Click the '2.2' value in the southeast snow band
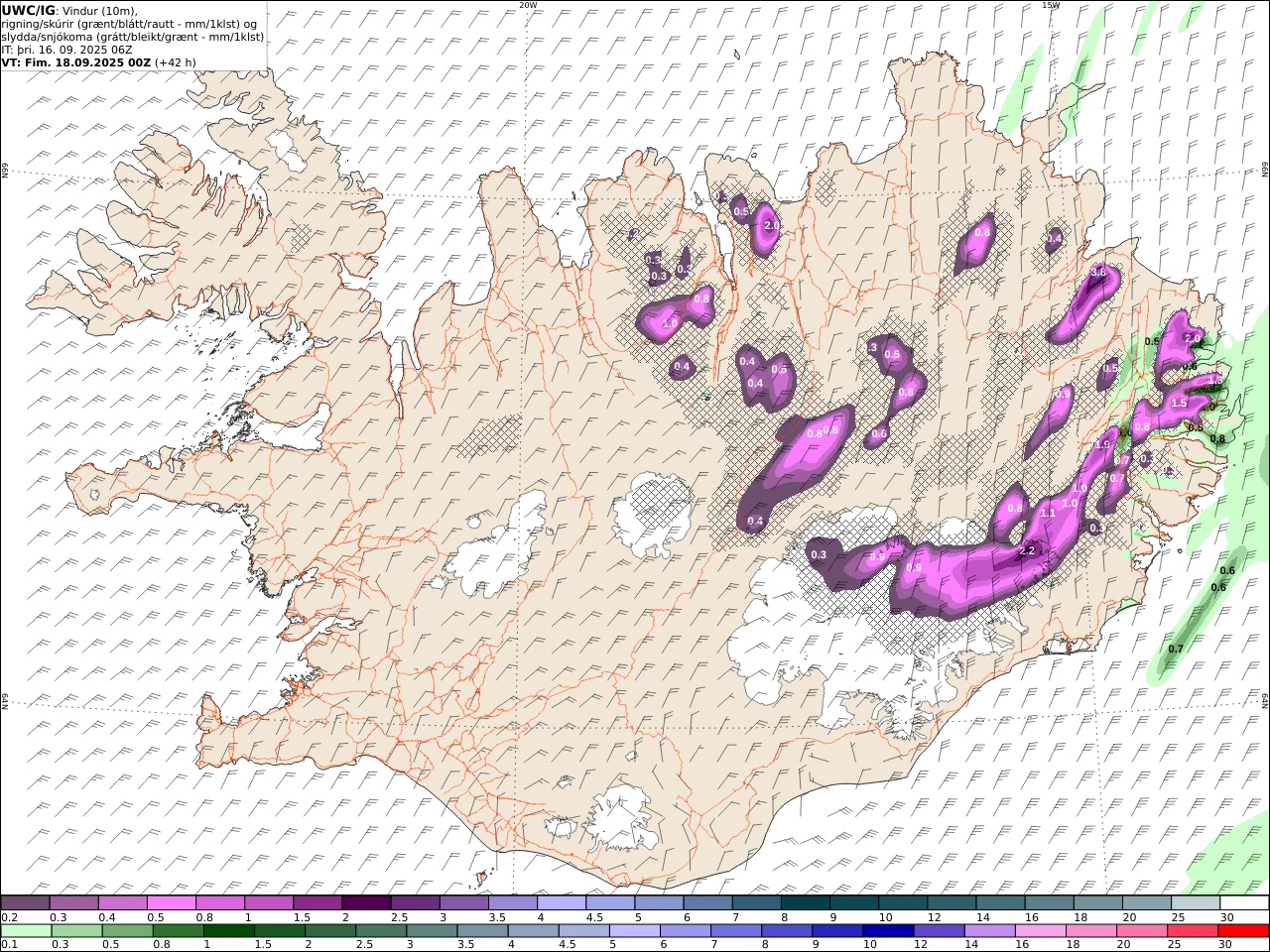1270x952 pixels. coord(1027,551)
